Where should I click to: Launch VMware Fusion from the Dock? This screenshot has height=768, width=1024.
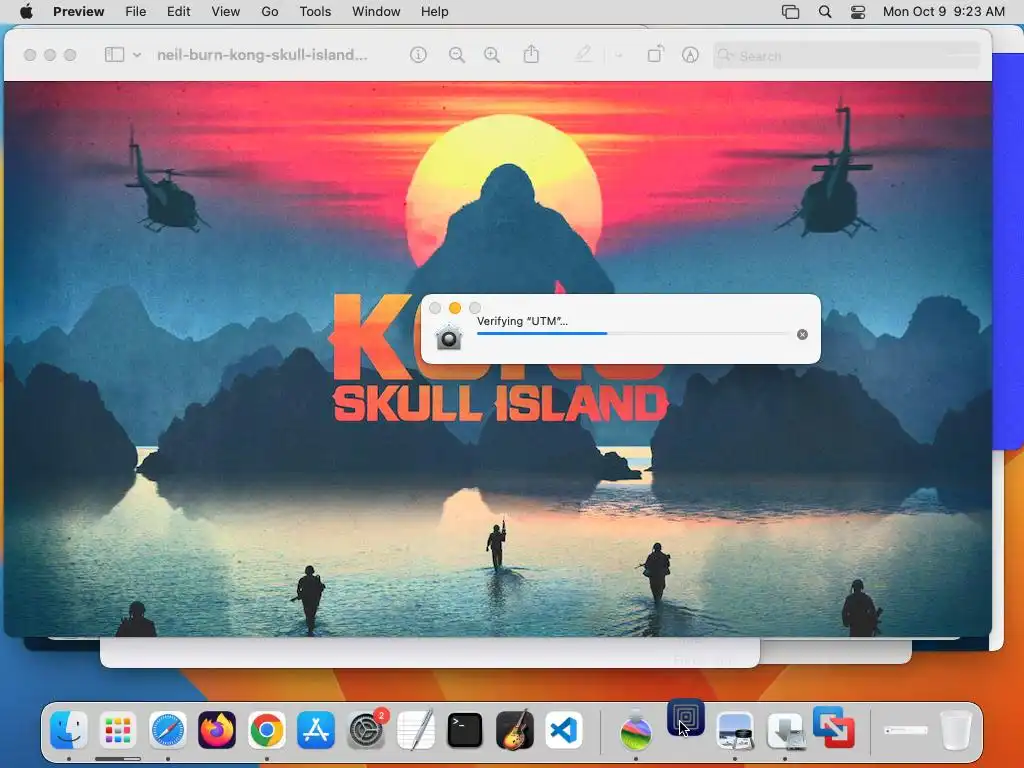tap(834, 728)
